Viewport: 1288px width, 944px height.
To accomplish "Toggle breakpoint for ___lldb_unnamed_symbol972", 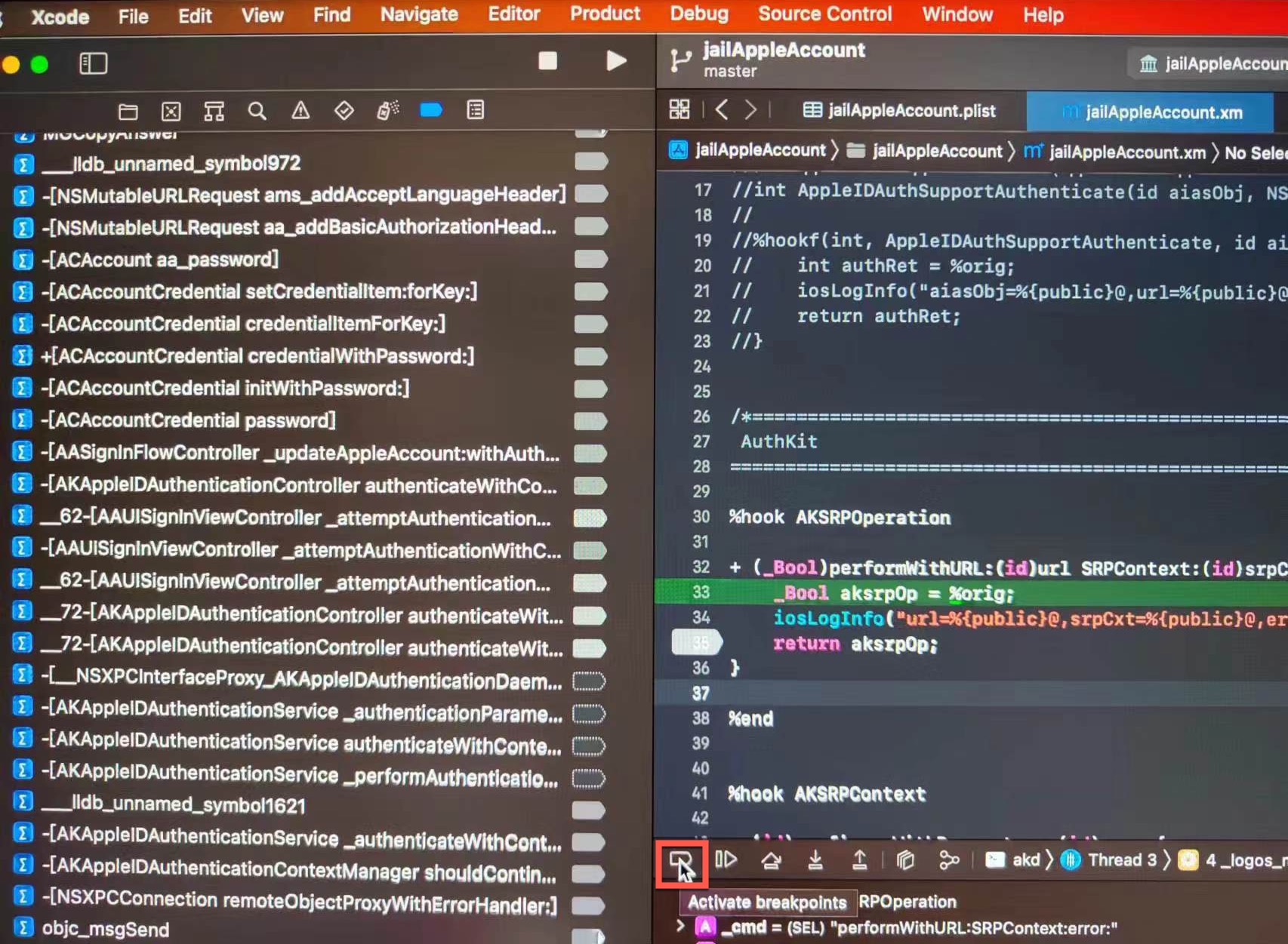I will point(590,161).
